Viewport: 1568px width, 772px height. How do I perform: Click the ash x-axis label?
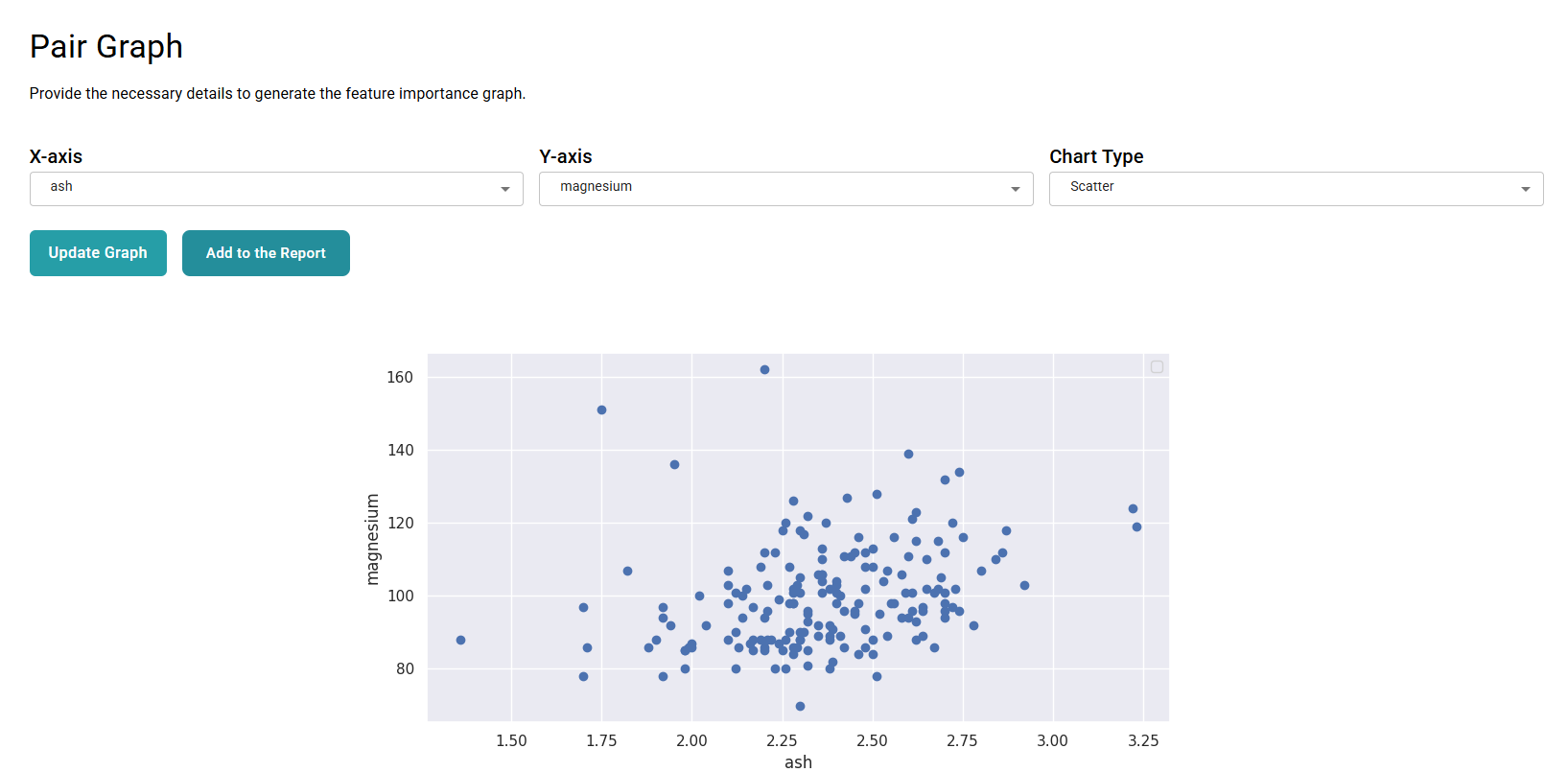[797, 761]
